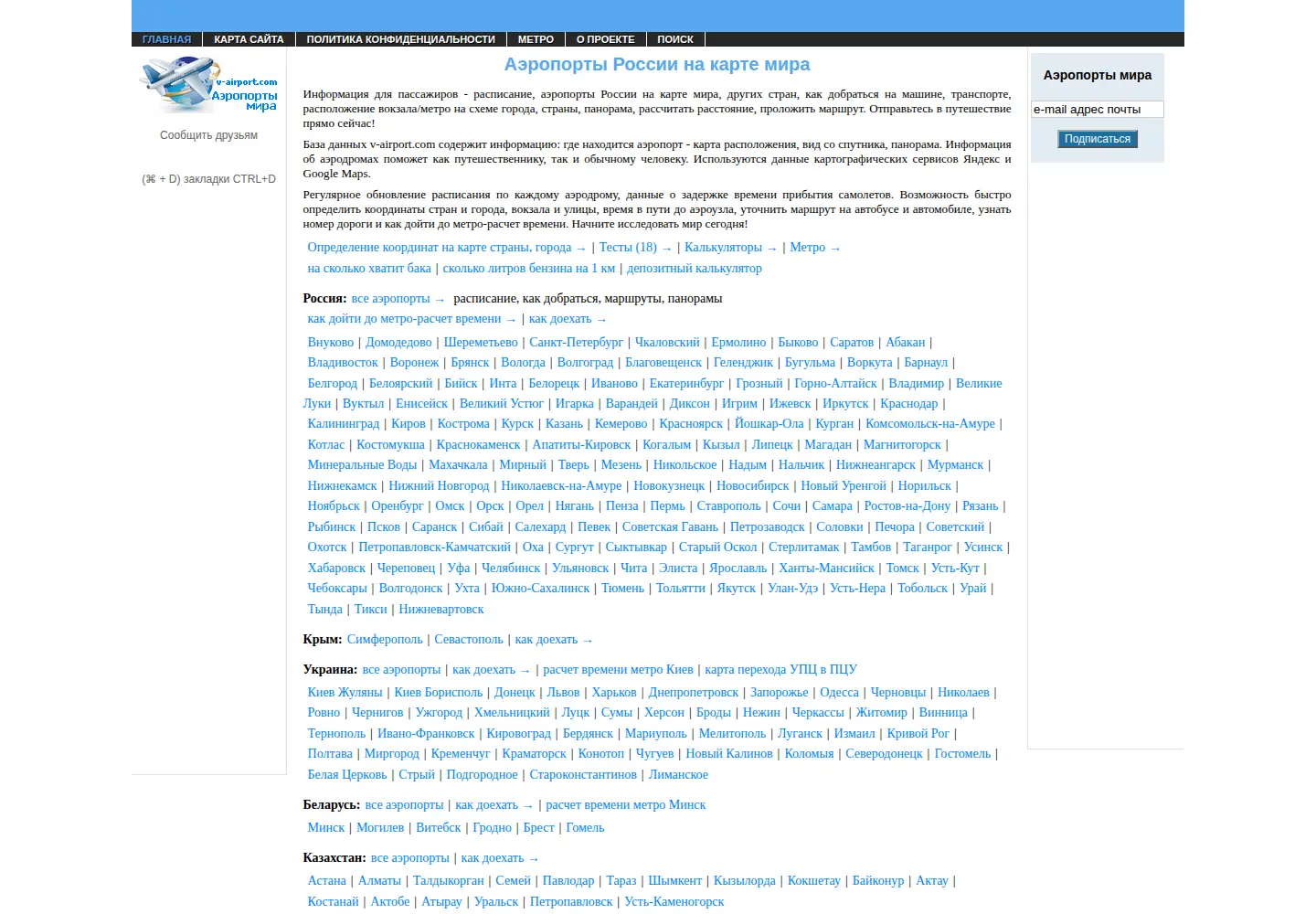This screenshot has width=1316, height=914.
Task: Open the Екатеринбург link
Action: 686,384
